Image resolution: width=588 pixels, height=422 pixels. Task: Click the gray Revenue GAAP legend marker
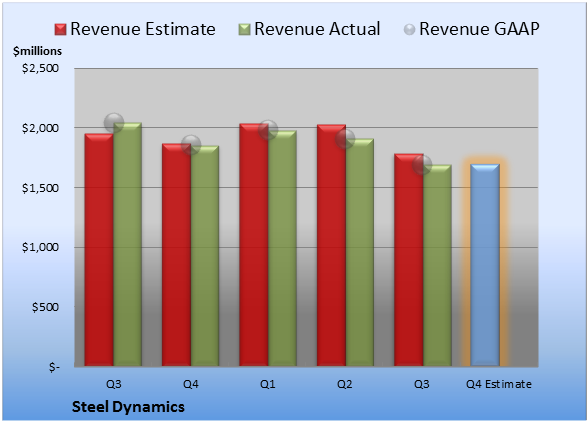tap(409, 30)
